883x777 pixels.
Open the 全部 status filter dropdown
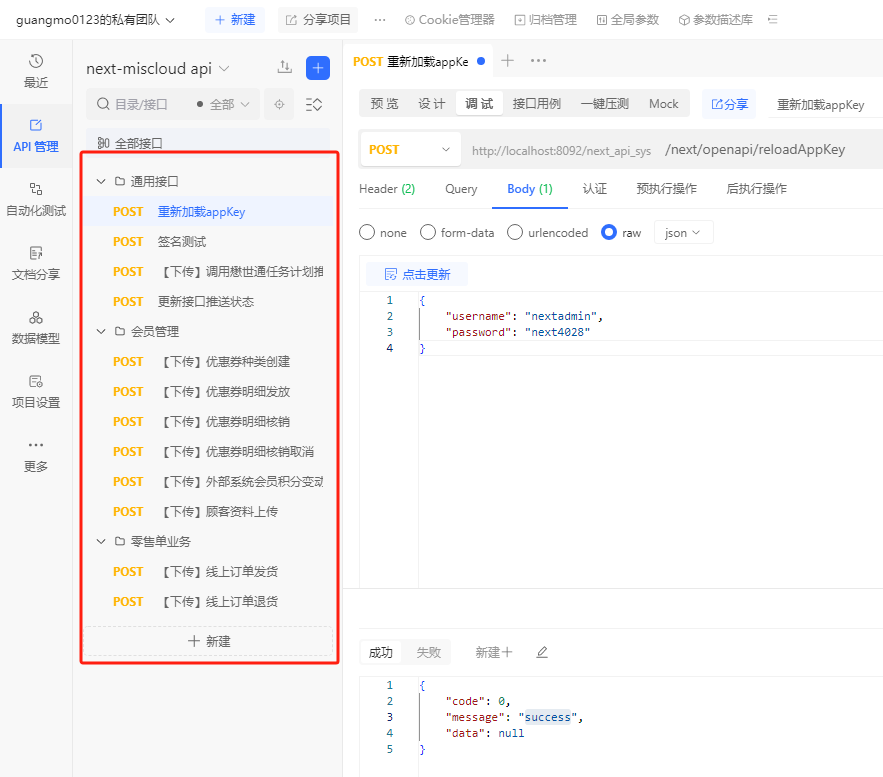coord(223,104)
